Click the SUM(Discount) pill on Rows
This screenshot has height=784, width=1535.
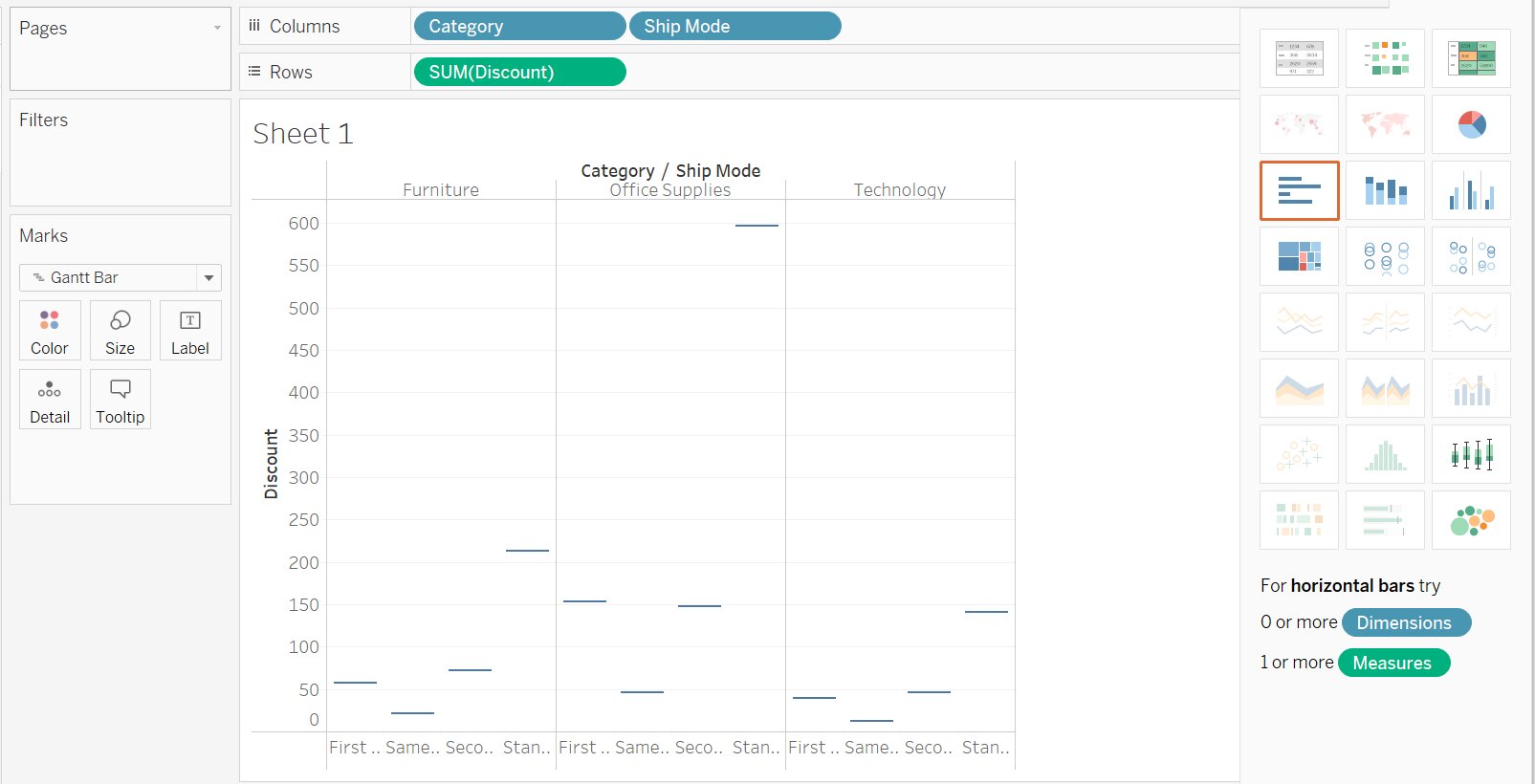(519, 73)
